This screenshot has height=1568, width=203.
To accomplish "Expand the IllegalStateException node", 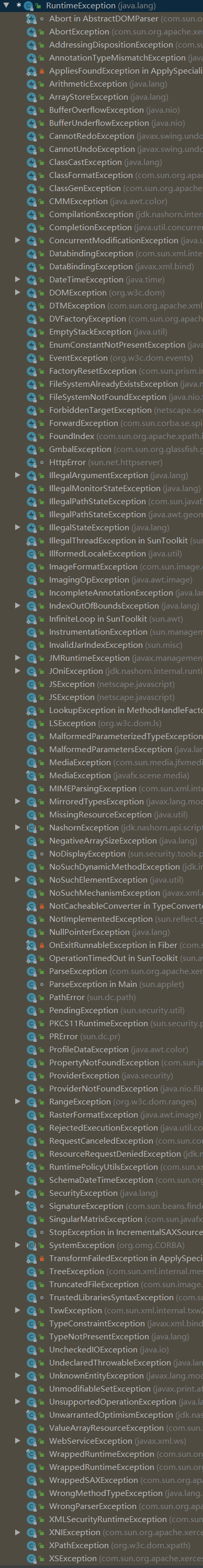I will (x=18, y=527).
